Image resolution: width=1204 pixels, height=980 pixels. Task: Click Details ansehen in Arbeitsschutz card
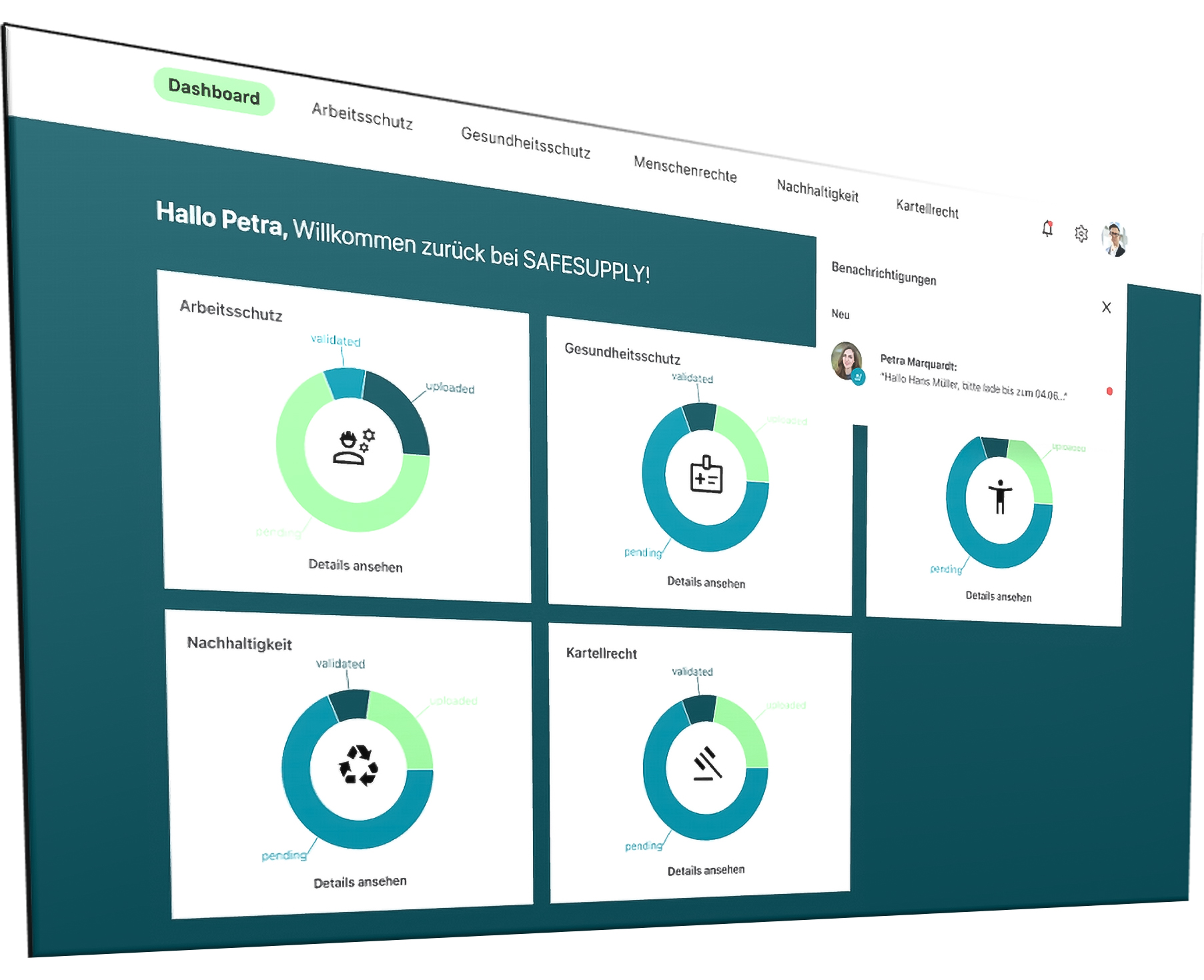356,566
